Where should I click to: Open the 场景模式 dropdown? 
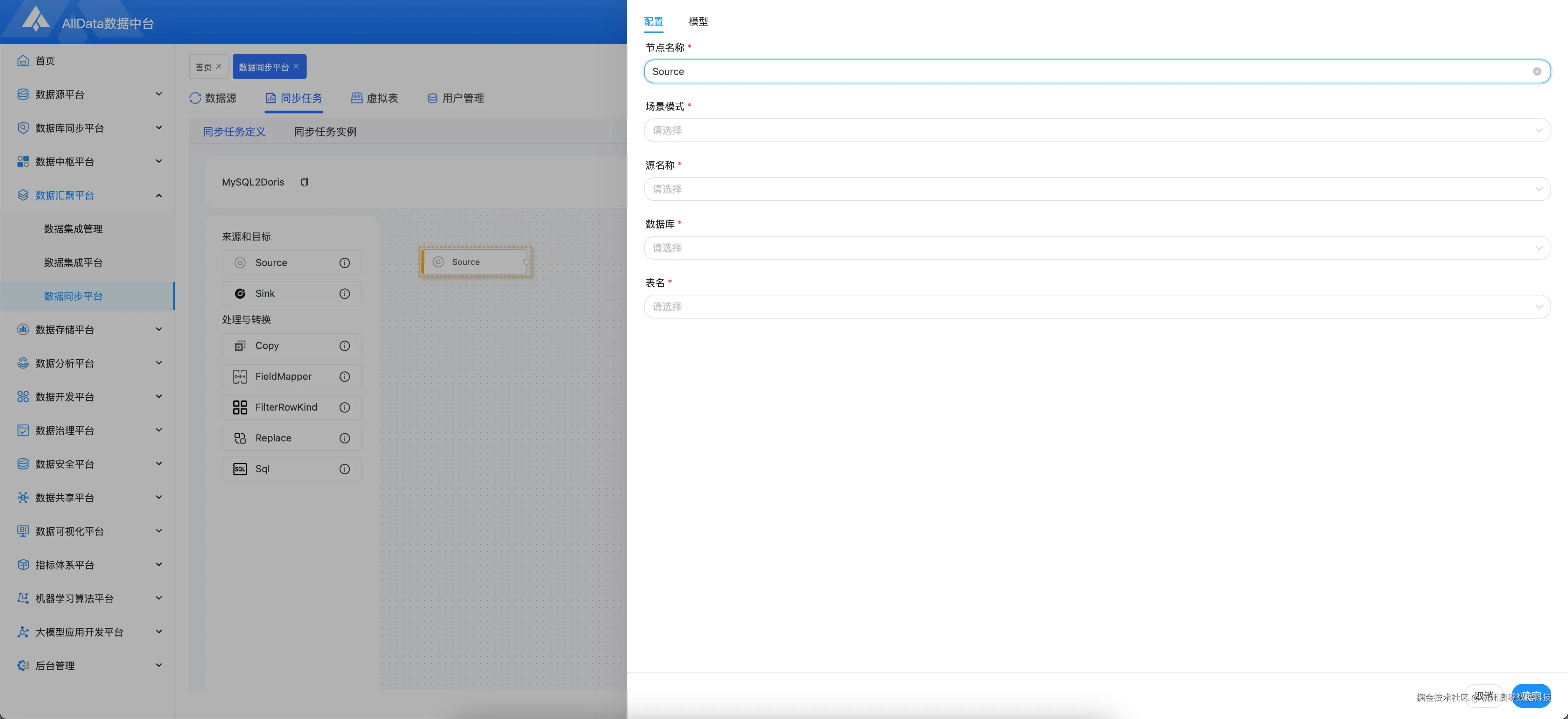pyautogui.click(x=1096, y=130)
